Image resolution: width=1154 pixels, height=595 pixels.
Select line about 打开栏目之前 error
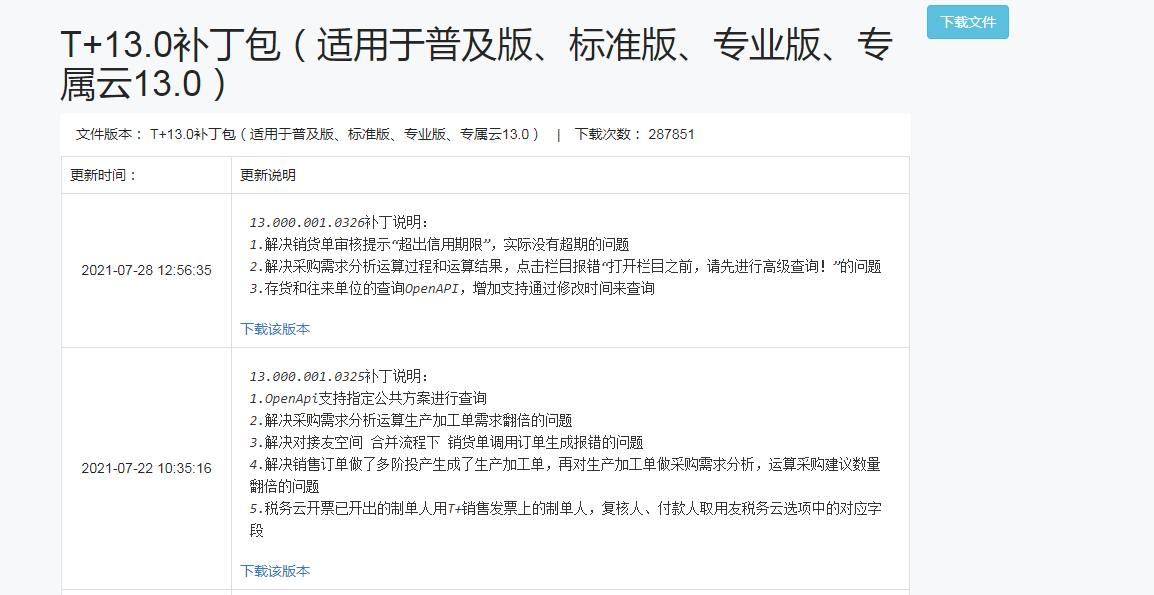(565, 267)
